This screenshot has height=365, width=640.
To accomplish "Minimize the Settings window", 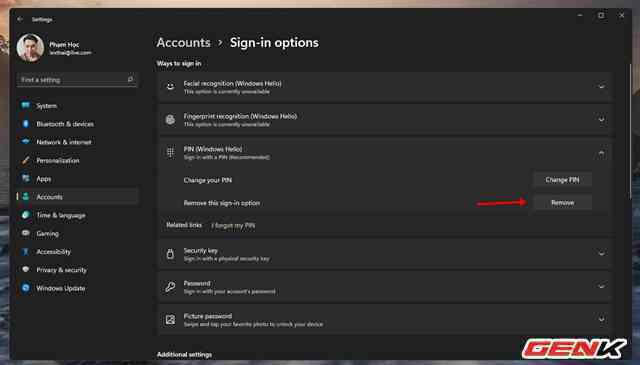I will tap(580, 16).
